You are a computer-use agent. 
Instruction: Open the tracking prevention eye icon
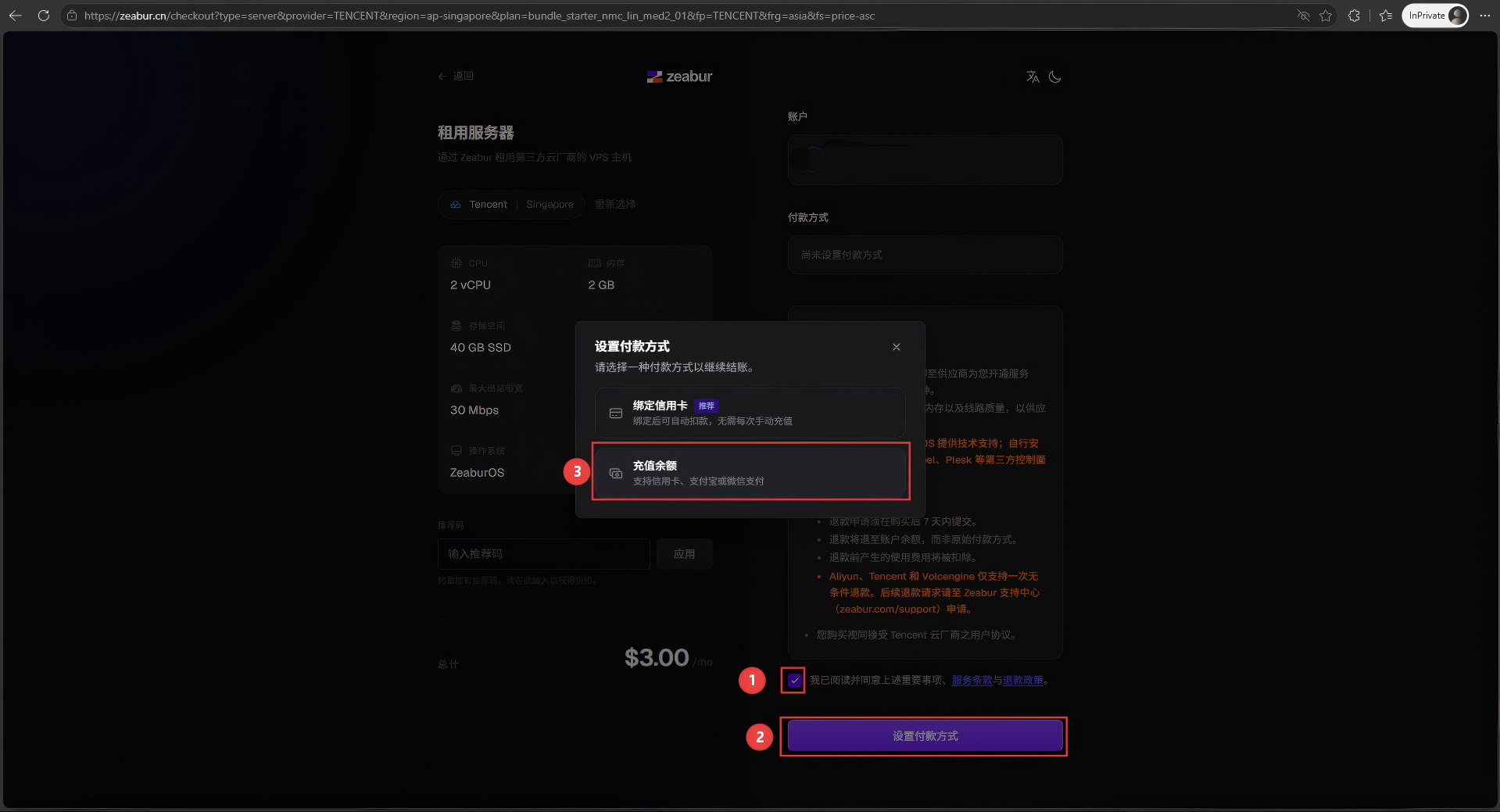click(x=1303, y=16)
